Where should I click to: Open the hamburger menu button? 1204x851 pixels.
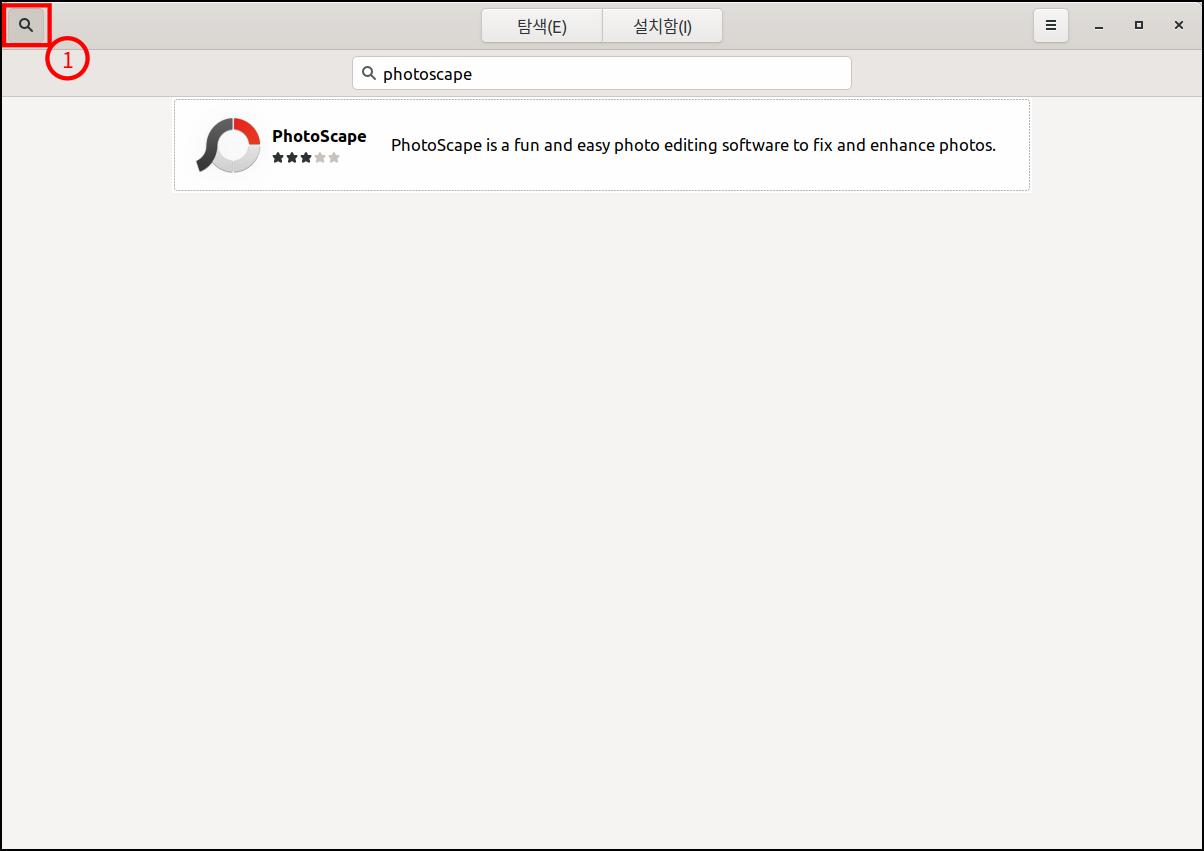pos(1050,26)
